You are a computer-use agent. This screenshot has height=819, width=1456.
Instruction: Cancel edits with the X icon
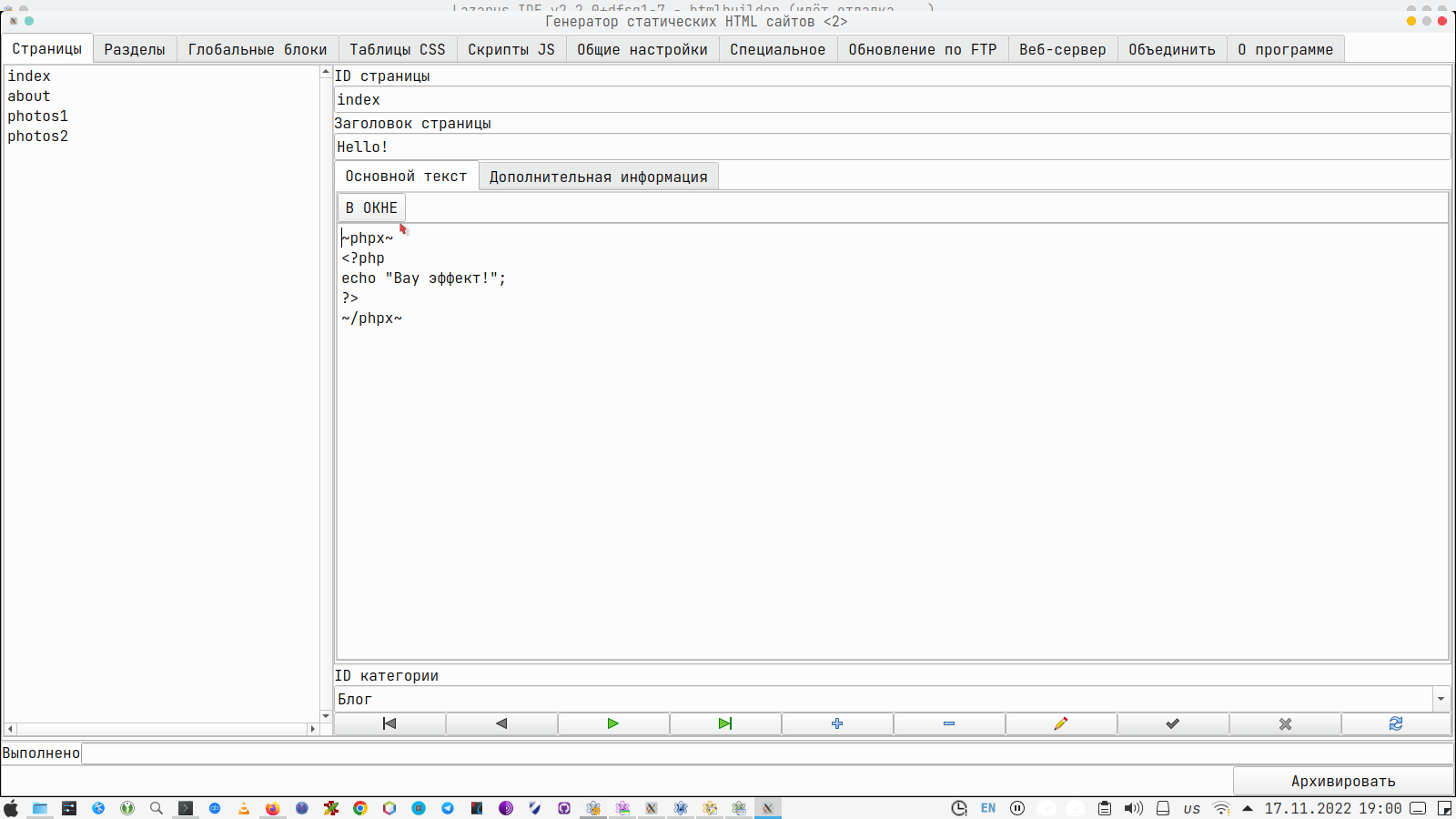coord(1285,723)
